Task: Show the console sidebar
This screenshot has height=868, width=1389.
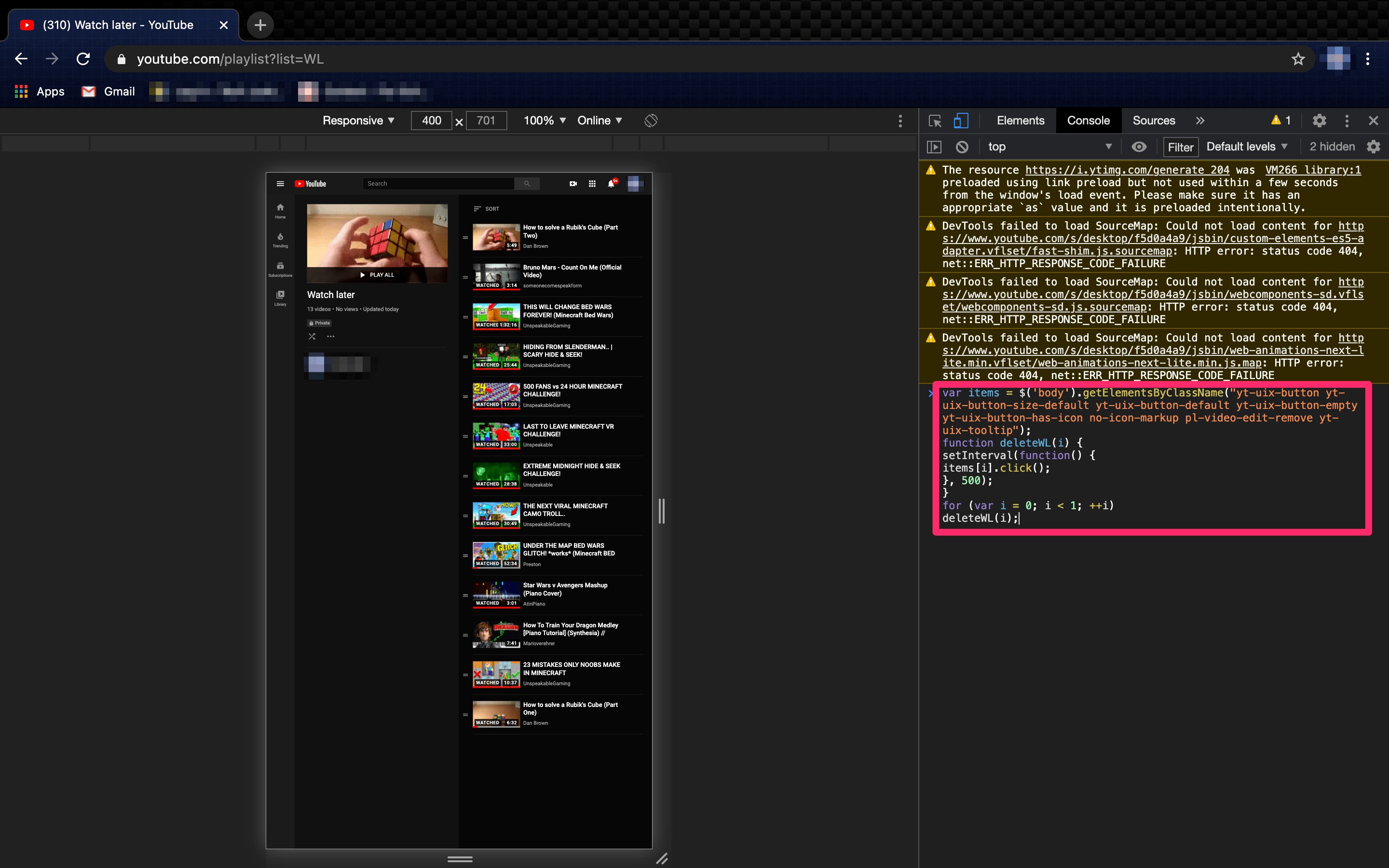Action: click(x=934, y=147)
